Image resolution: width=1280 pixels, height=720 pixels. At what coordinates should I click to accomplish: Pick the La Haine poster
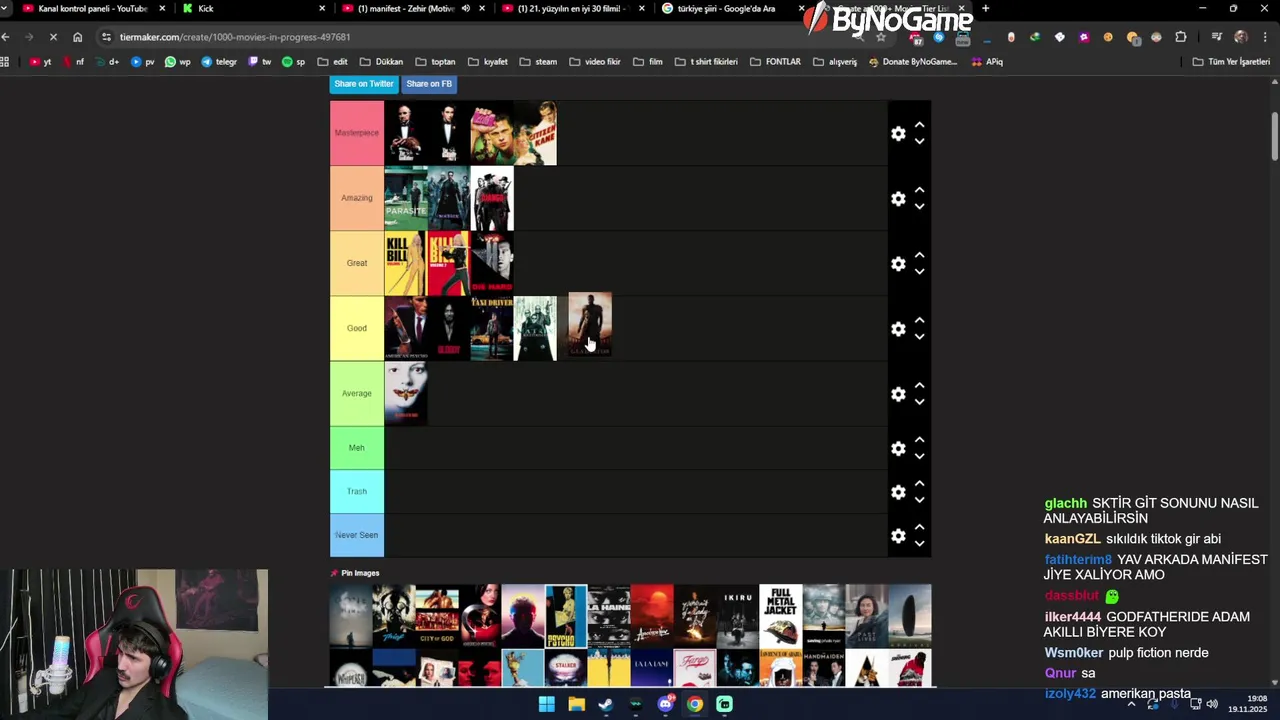tap(609, 616)
